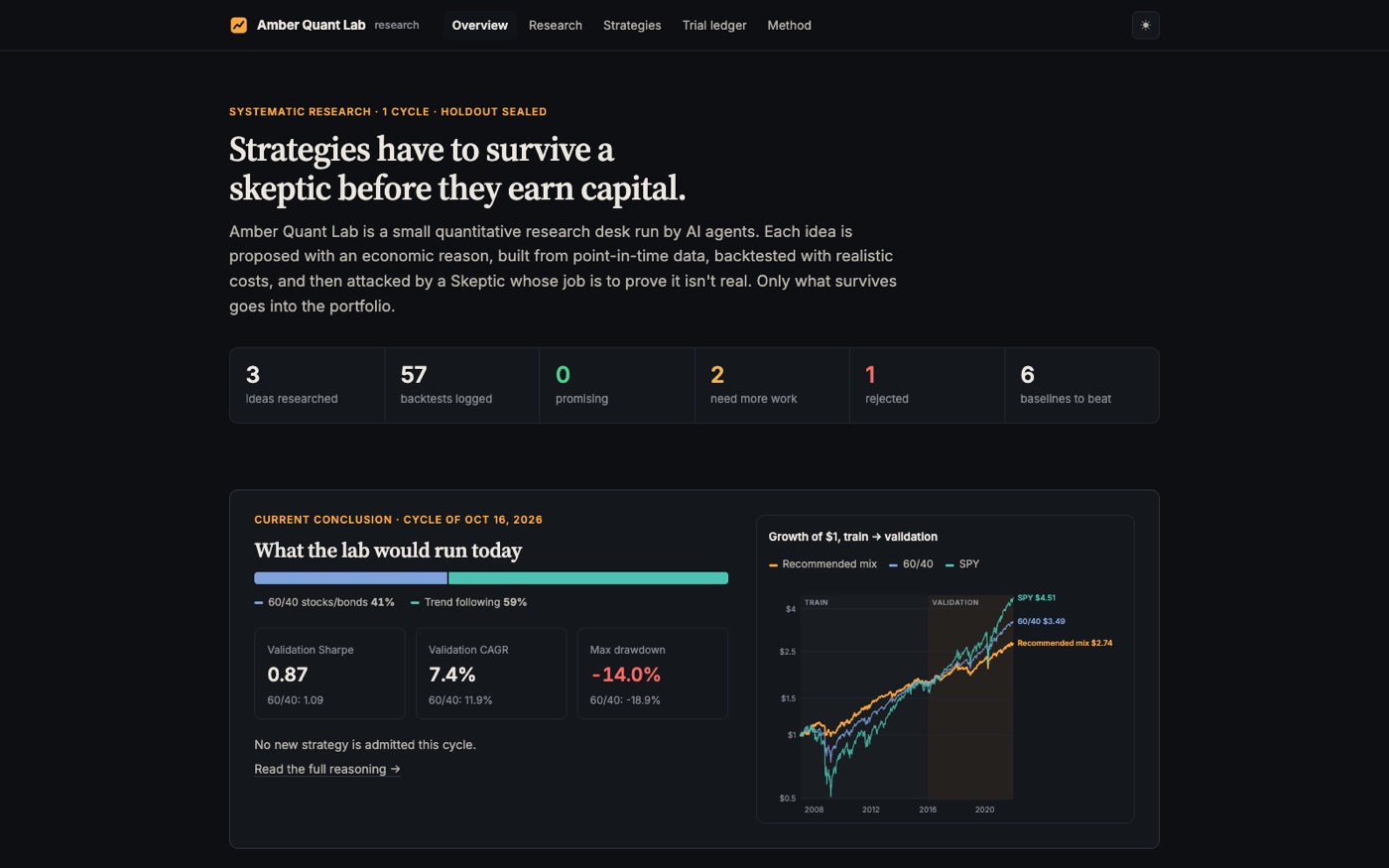The height and width of the screenshot is (868, 1389).
Task: Click No new strategy is admitted text
Action: (x=365, y=745)
